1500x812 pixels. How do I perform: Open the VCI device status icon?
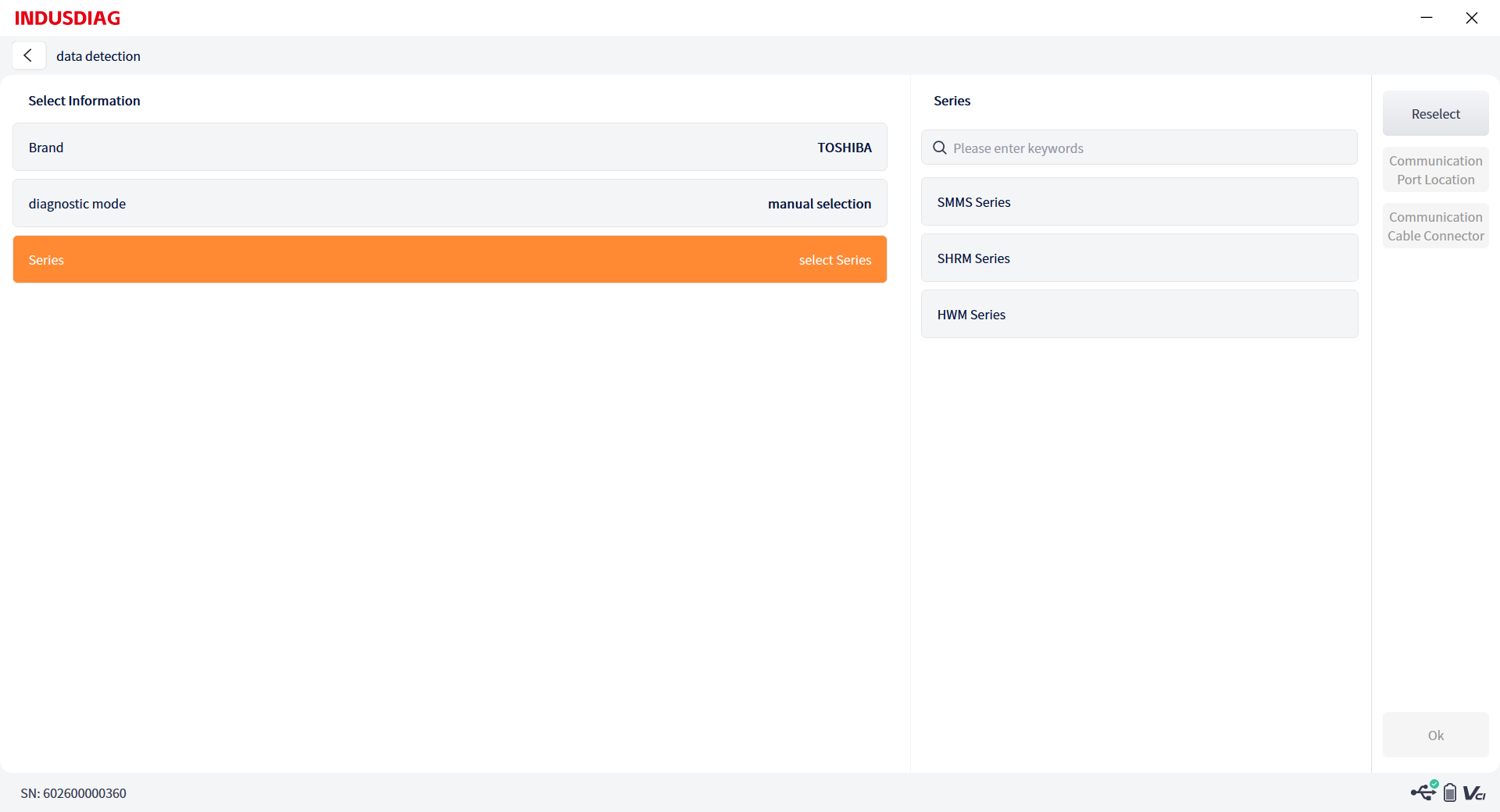click(1474, 793)
